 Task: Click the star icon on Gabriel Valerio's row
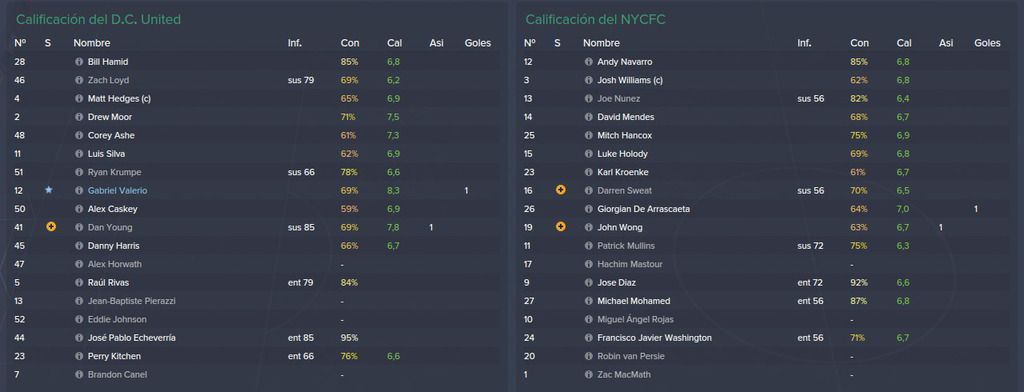click(49, 190)
